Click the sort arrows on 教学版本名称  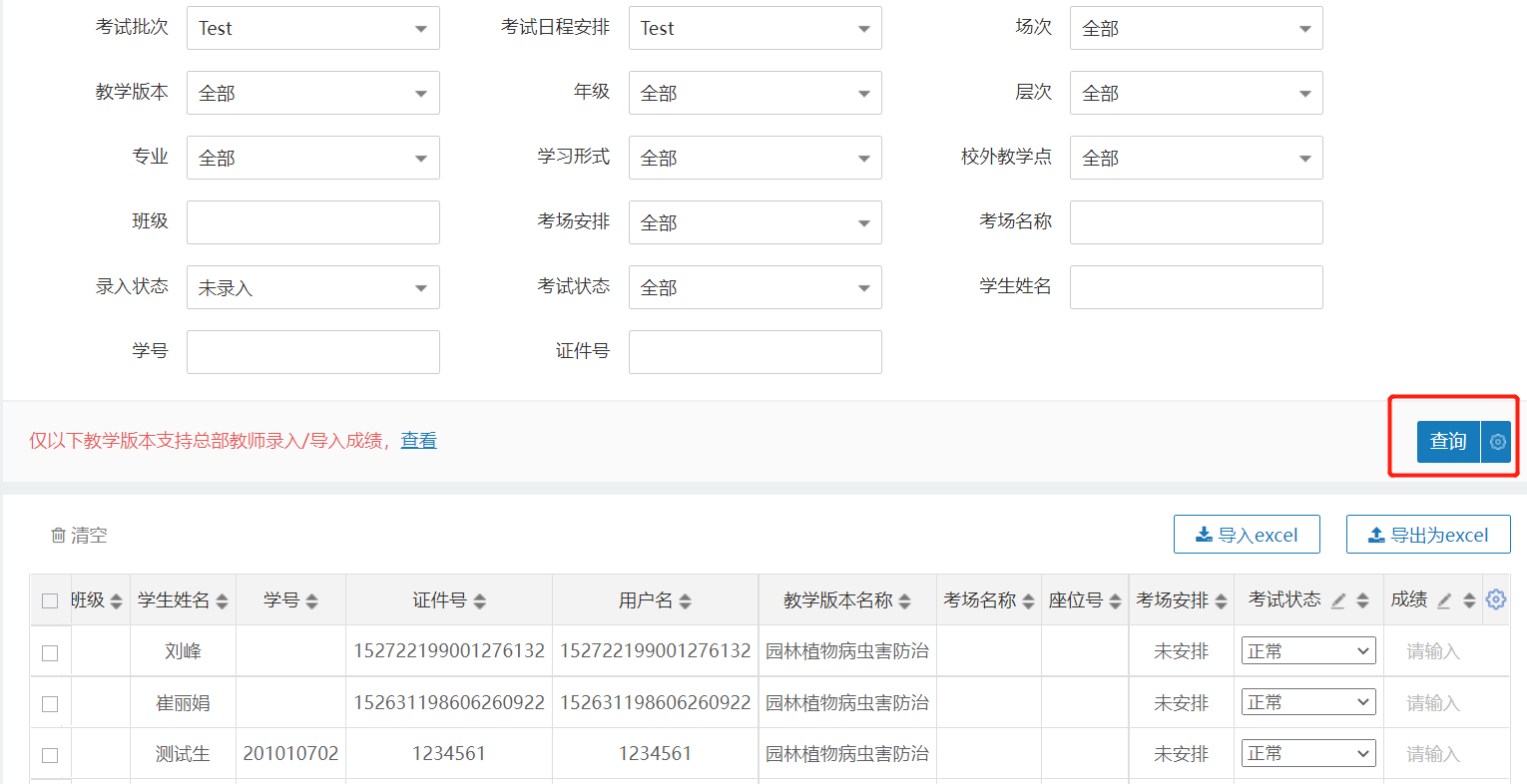(904, 600)
